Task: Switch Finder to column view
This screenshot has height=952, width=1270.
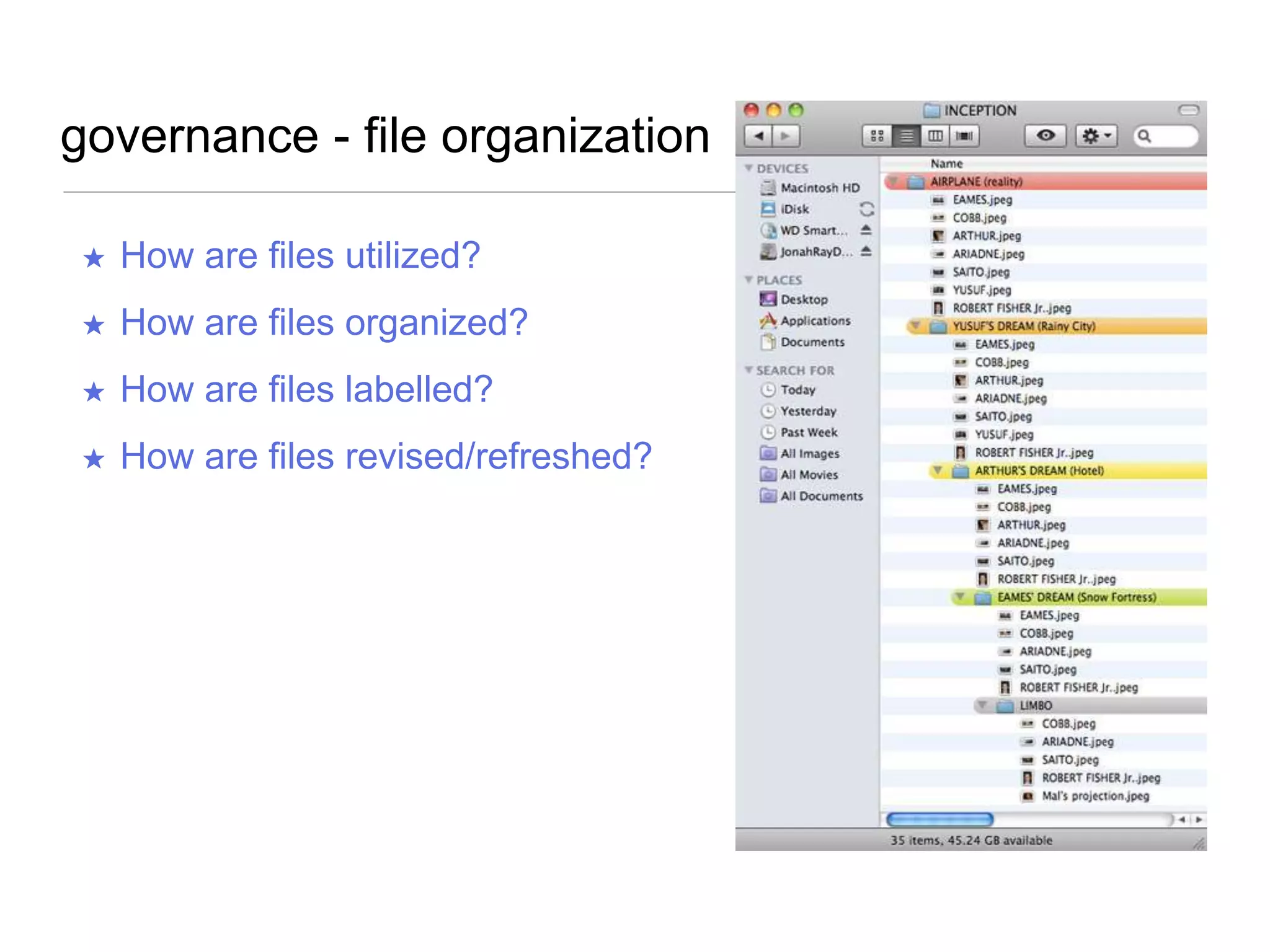Action: 935,136
